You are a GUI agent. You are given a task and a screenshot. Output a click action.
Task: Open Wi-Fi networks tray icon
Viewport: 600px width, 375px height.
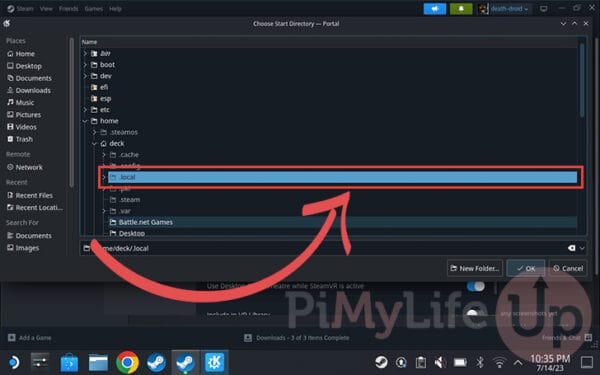pos(499,362)
